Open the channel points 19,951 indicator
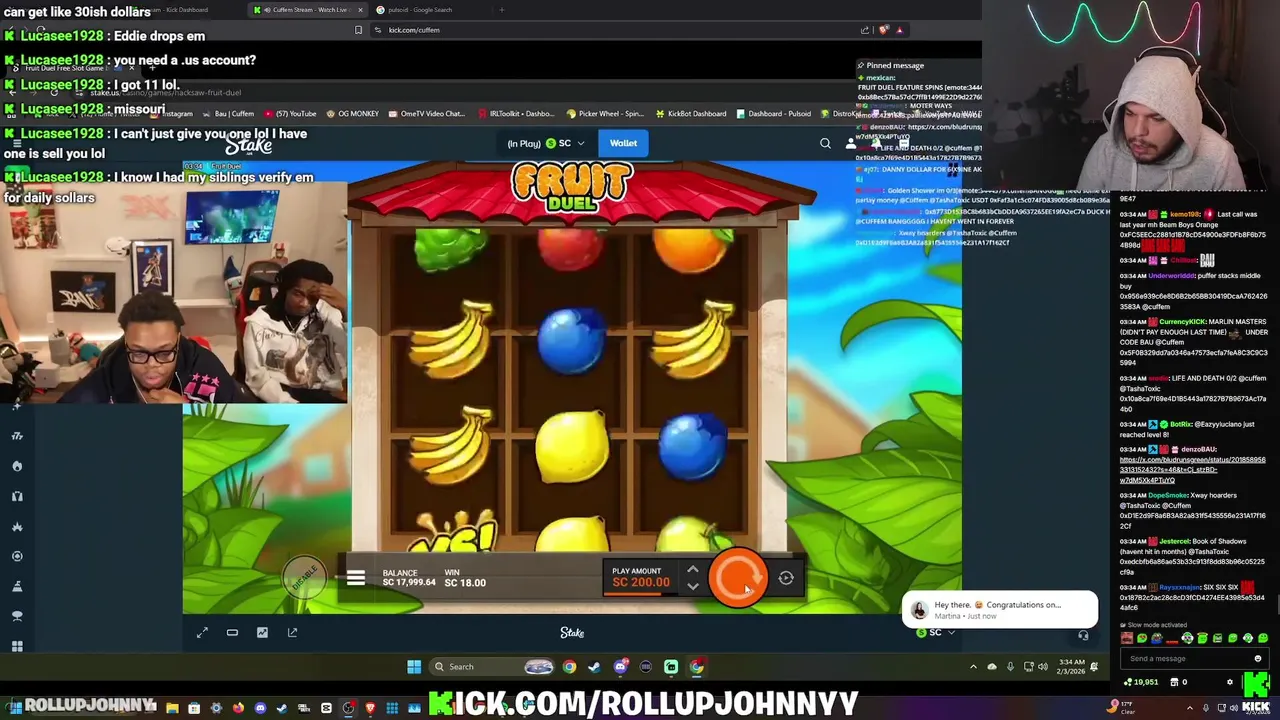The image size is (1280, 720). tap(1141, 682)
